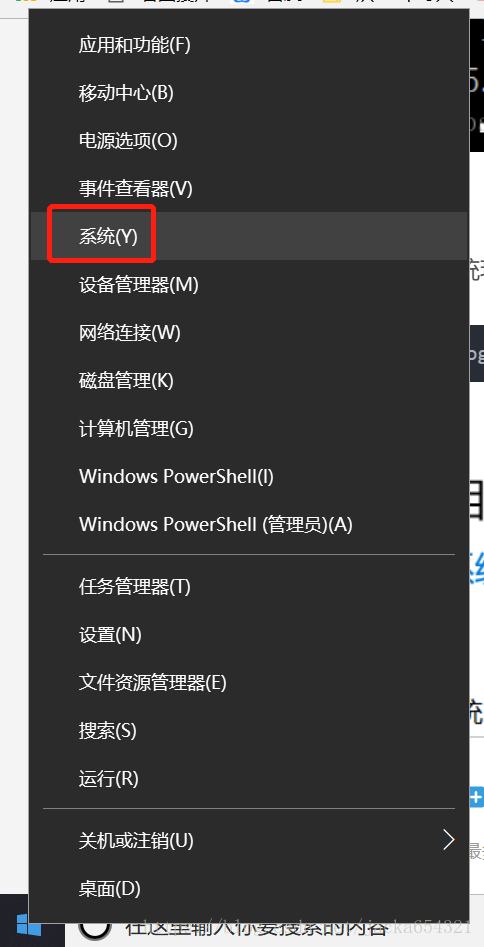The width and height of the screenshot is (484, 947).
Task: Start Windows PowerShell(I)
Action: [249, 477]
